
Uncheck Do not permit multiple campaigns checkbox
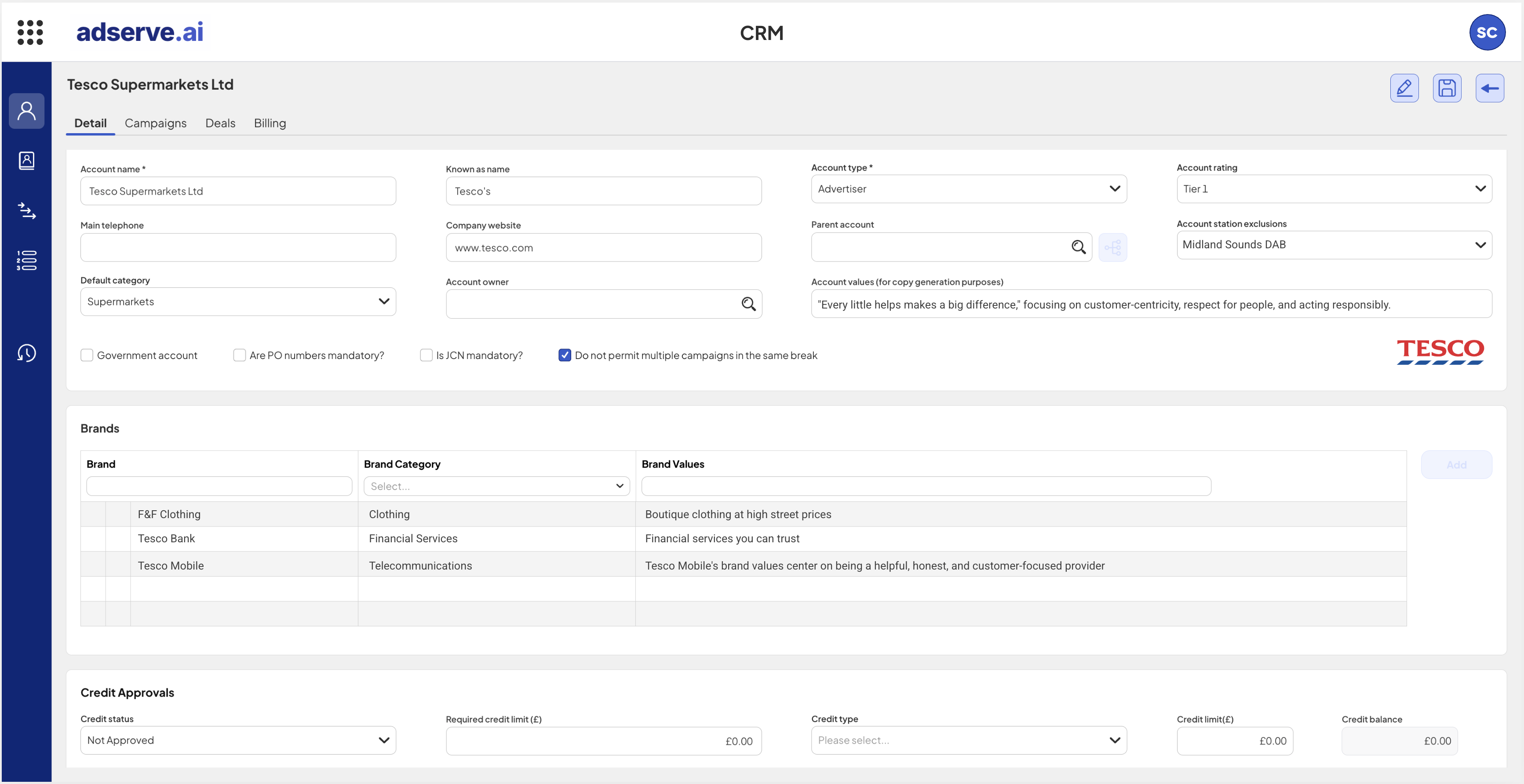click(565, 355)
